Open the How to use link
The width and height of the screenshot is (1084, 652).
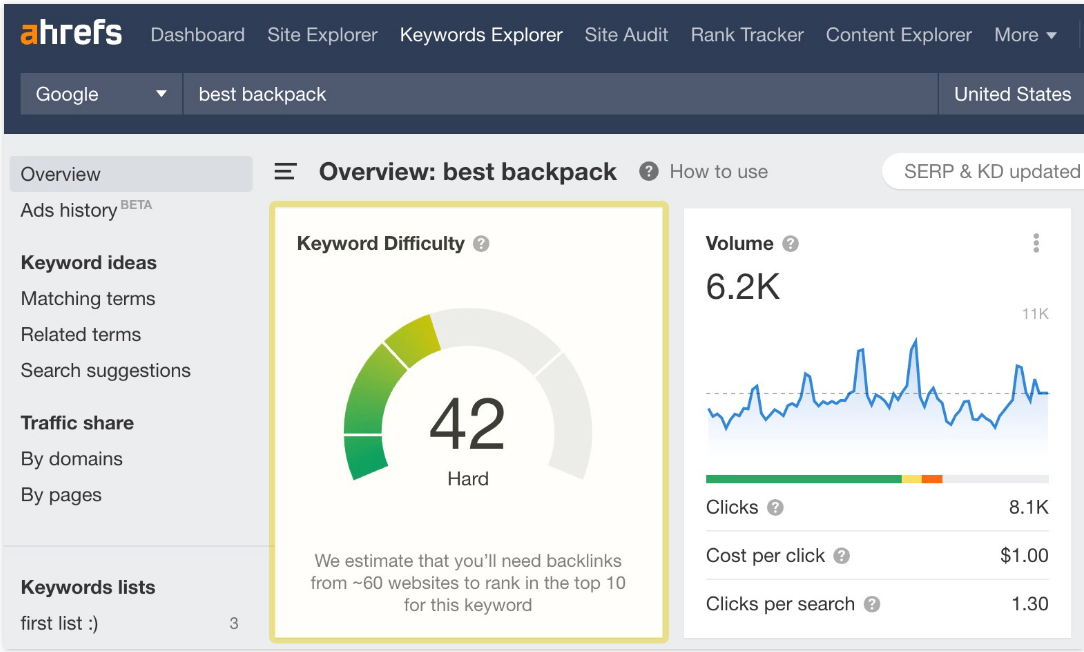(x=718, y=171)
